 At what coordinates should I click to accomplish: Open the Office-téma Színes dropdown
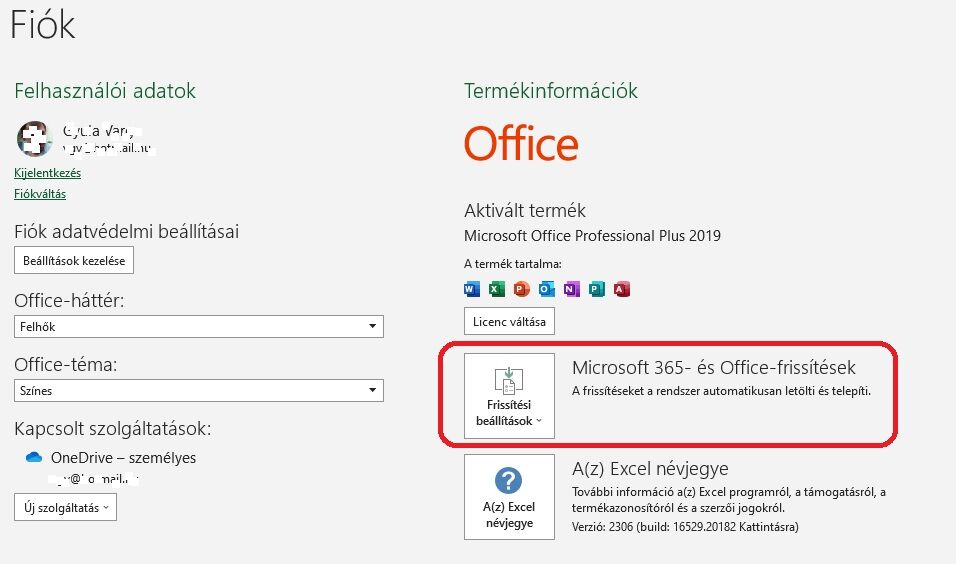[x=199, y=390]
